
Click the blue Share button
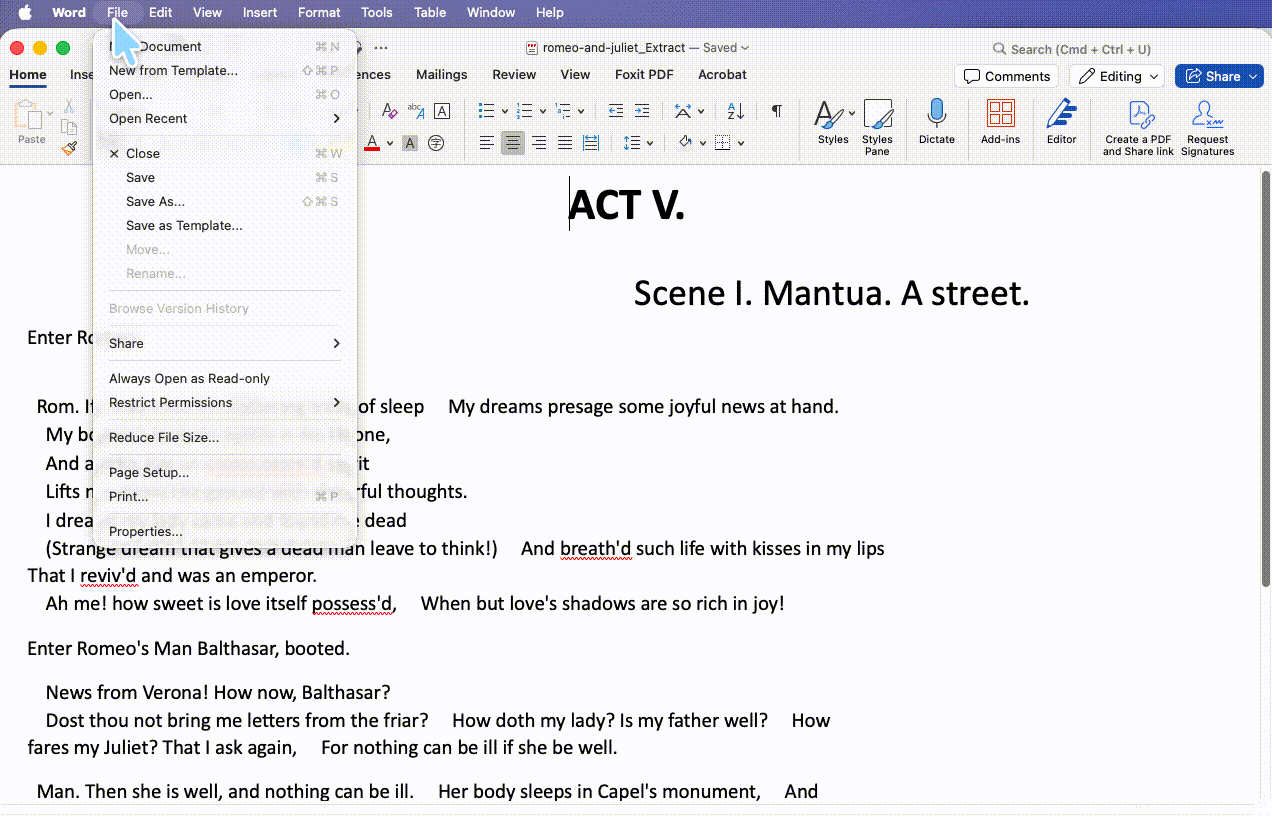(x=1219, y=76)
